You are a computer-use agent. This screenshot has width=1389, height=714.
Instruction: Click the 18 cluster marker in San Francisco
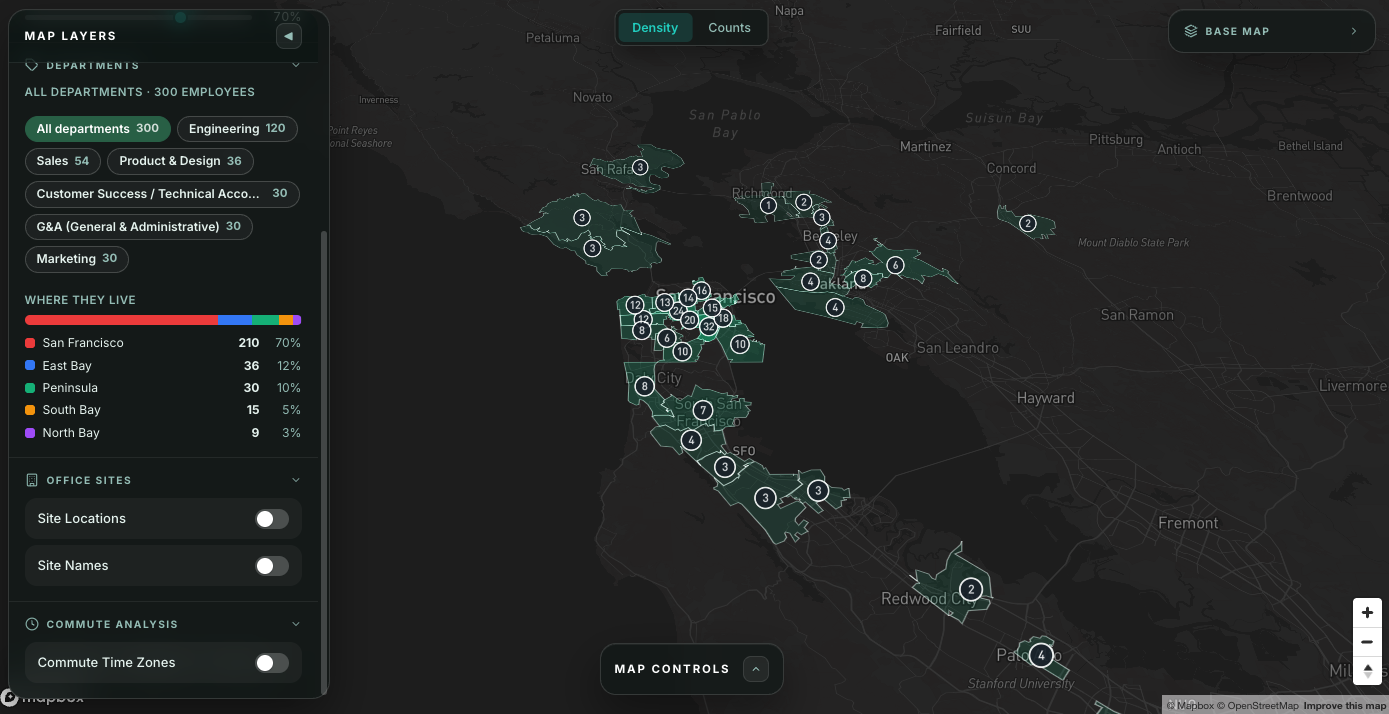click(723, 318)
